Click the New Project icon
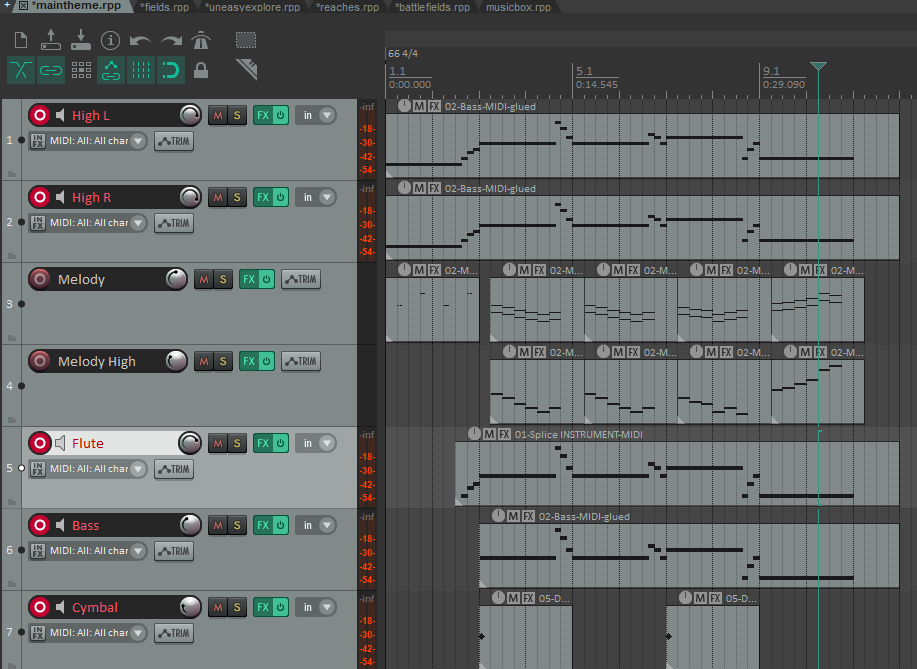The height and width of the screenshot is (669, 917). click(x=21, y=40)
